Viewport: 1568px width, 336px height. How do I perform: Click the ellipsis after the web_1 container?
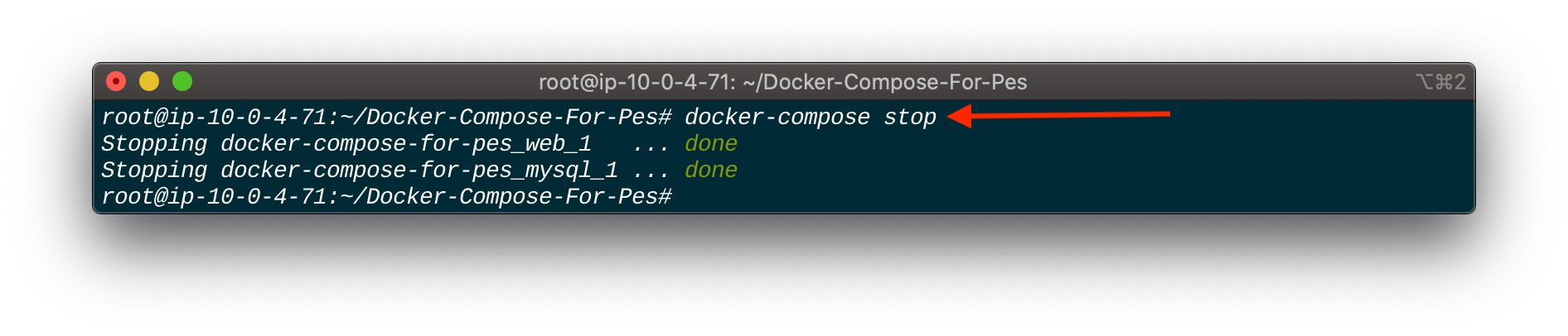coord(651,144)
